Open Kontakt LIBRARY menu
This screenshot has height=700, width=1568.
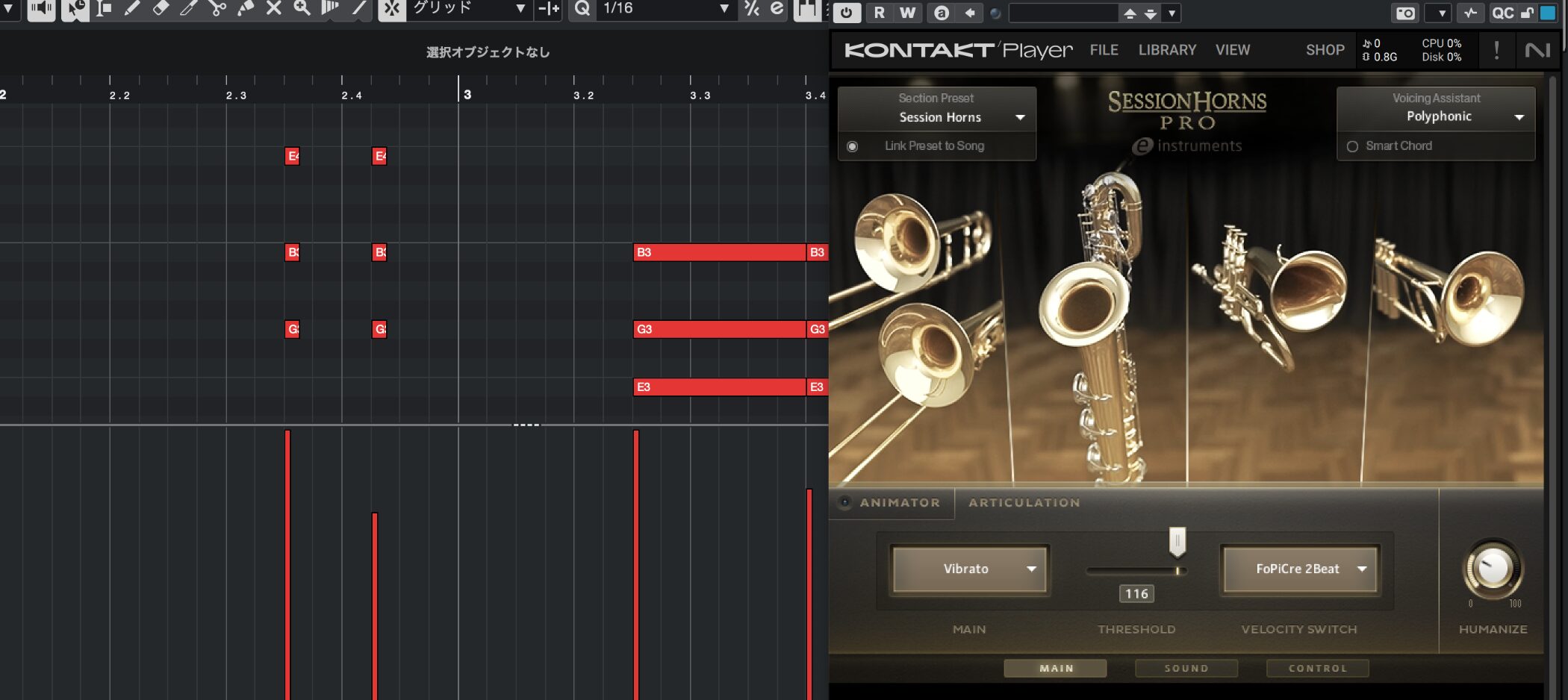pyautogui.click(x=1167, y=50)
